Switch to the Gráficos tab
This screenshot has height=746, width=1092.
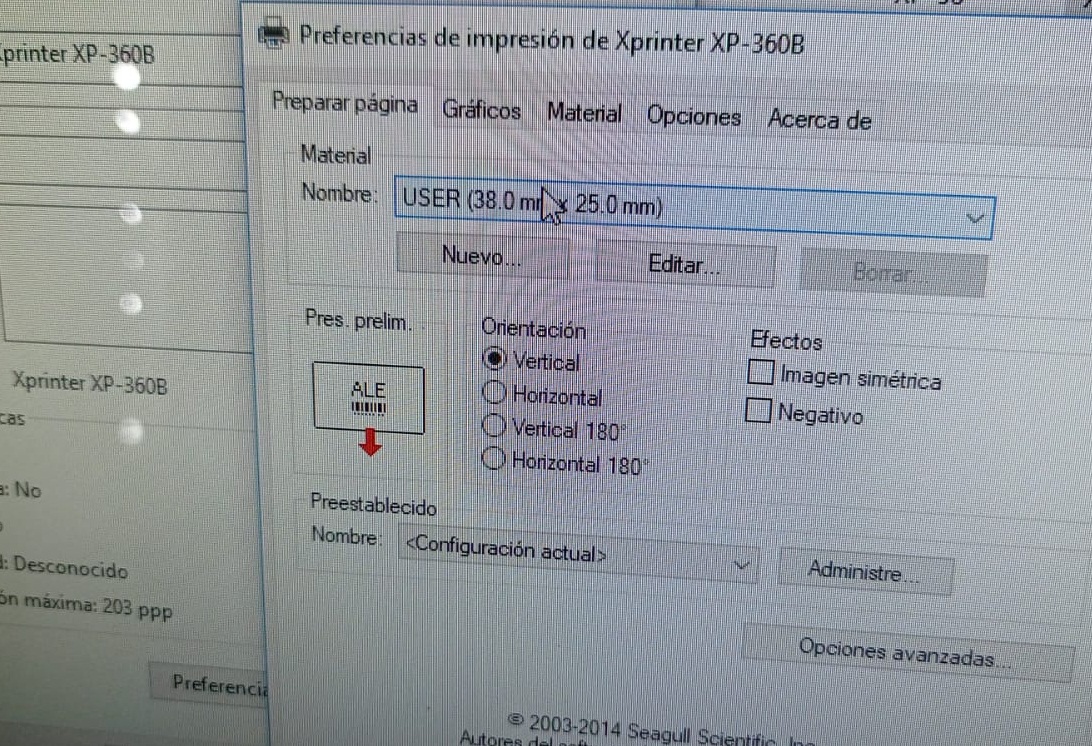coord(481,110)
